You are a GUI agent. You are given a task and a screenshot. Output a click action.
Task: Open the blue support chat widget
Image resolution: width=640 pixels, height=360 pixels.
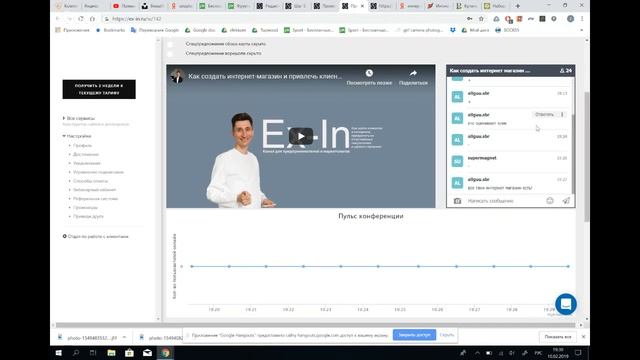click(566, 304)
